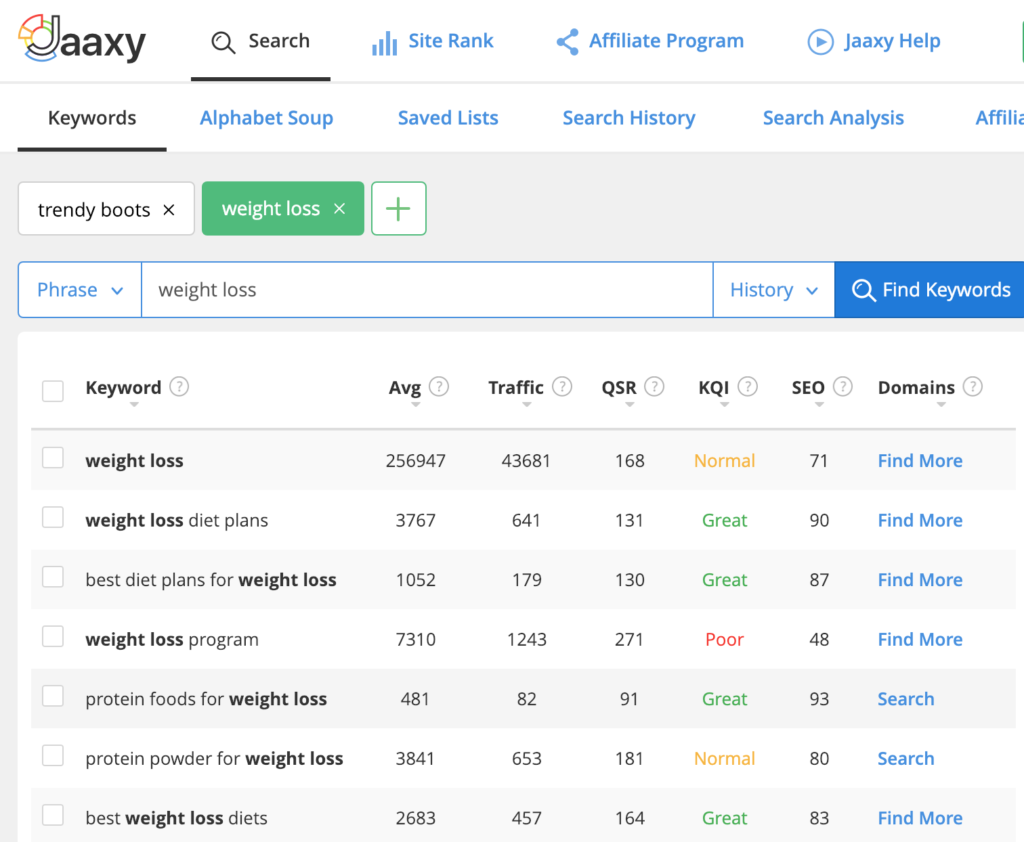
Task: Open the Saved Lists tab
Action: pos(448,118)
